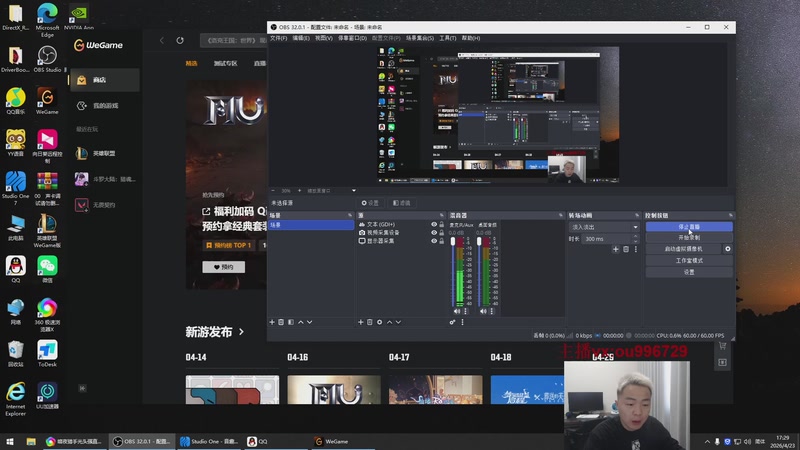The image size is (800, 450).
Task: Toggle visibility of video capture device source
Action: tap(434, 233)
